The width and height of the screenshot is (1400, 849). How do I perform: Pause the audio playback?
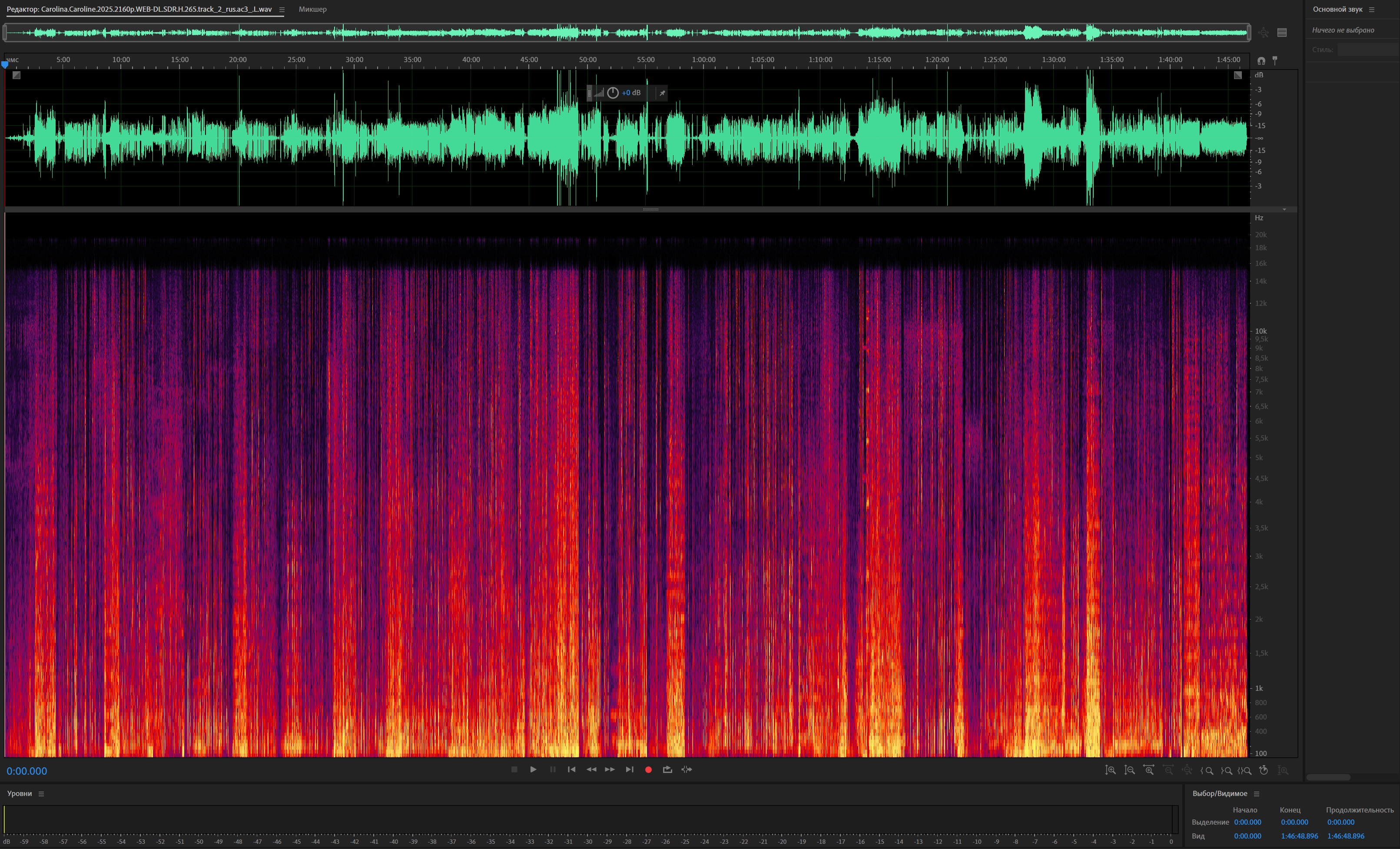tap(552, 769)
